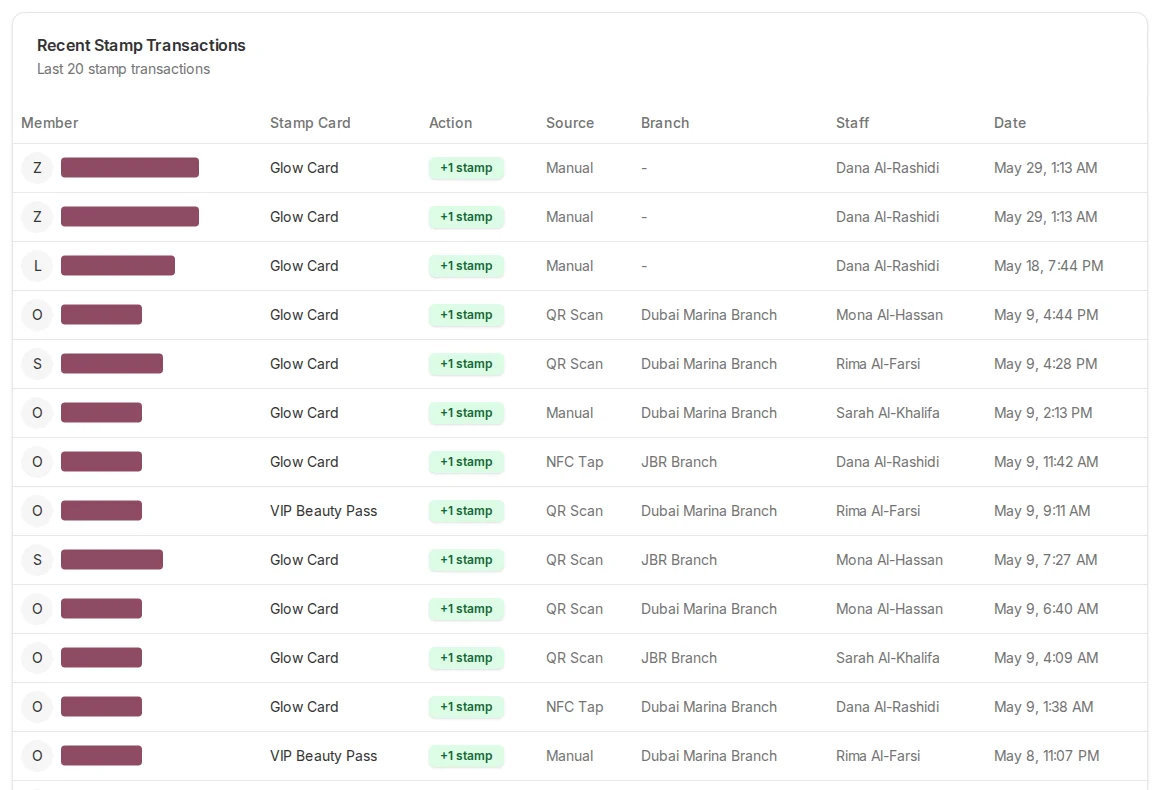Open the L avatar in the May 18 row
Image resolution: width=1160 pixels, height=790 pixels.
pyautogui.click(x=37, y=266)
